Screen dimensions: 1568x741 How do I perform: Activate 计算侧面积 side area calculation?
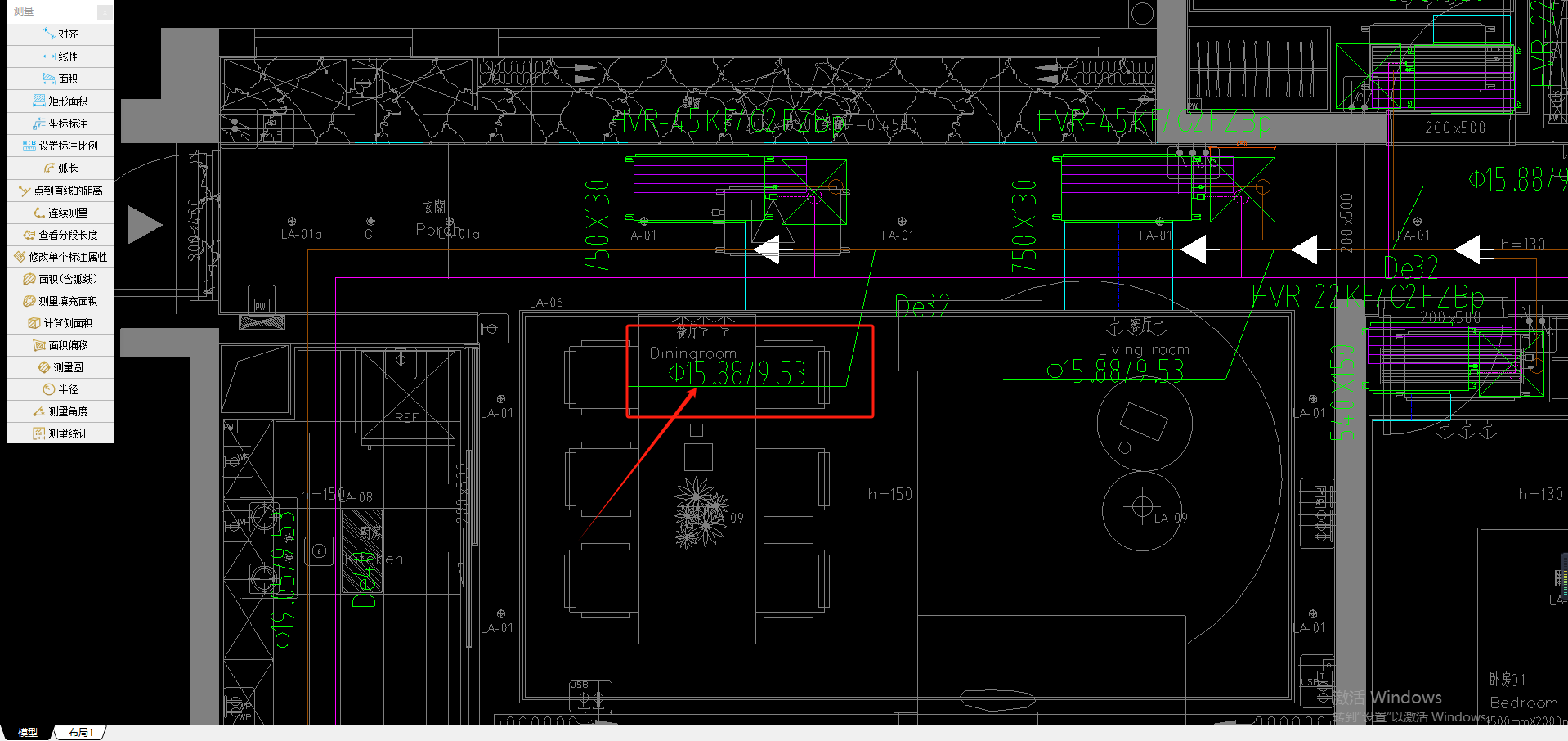[60, 323]
